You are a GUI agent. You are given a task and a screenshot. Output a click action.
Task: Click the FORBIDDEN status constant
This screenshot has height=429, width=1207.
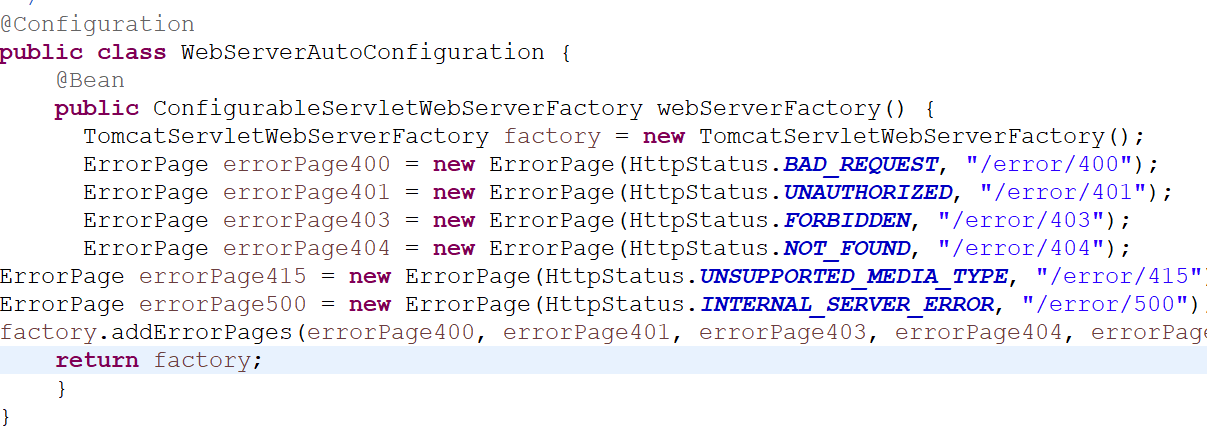coord(847,220)
